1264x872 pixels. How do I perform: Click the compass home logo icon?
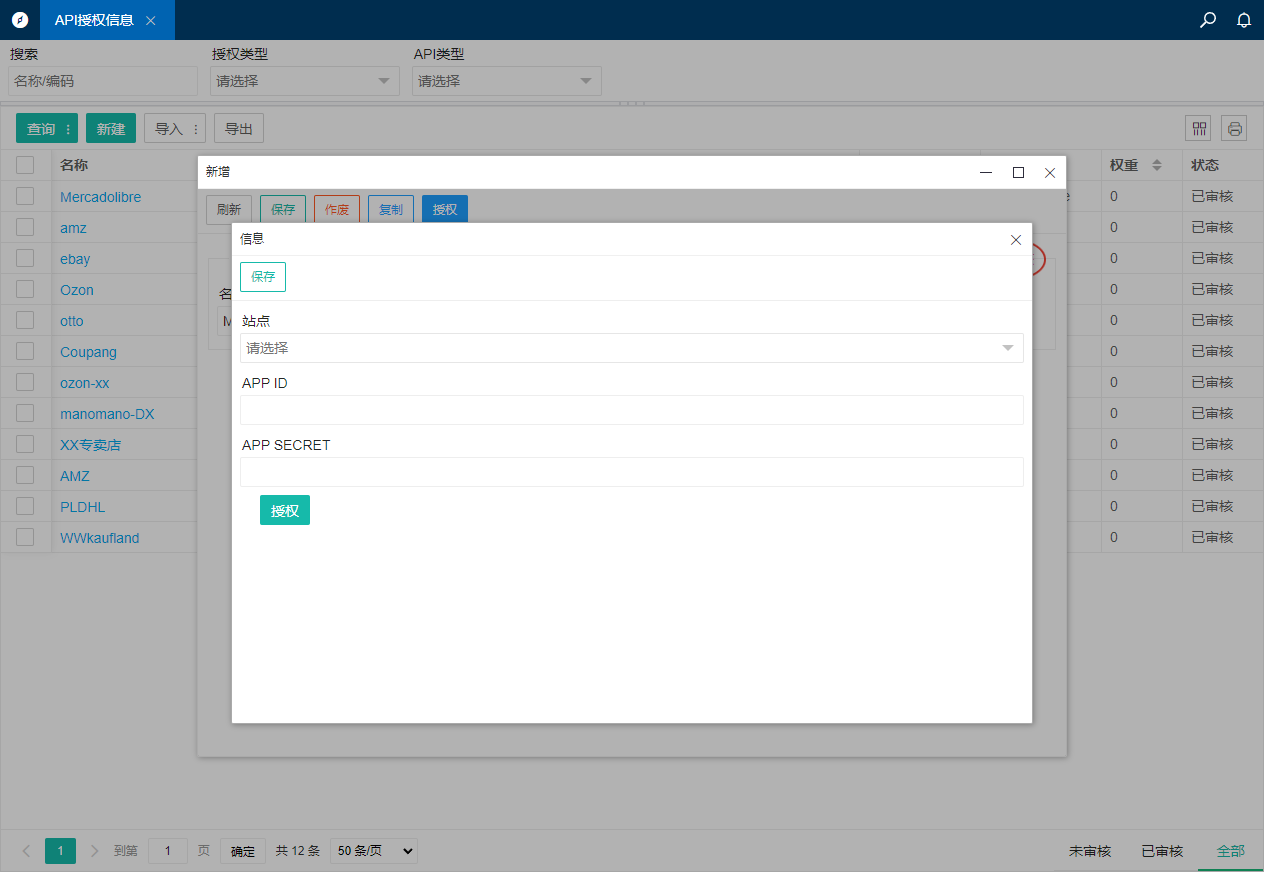(x=20, y=19)
